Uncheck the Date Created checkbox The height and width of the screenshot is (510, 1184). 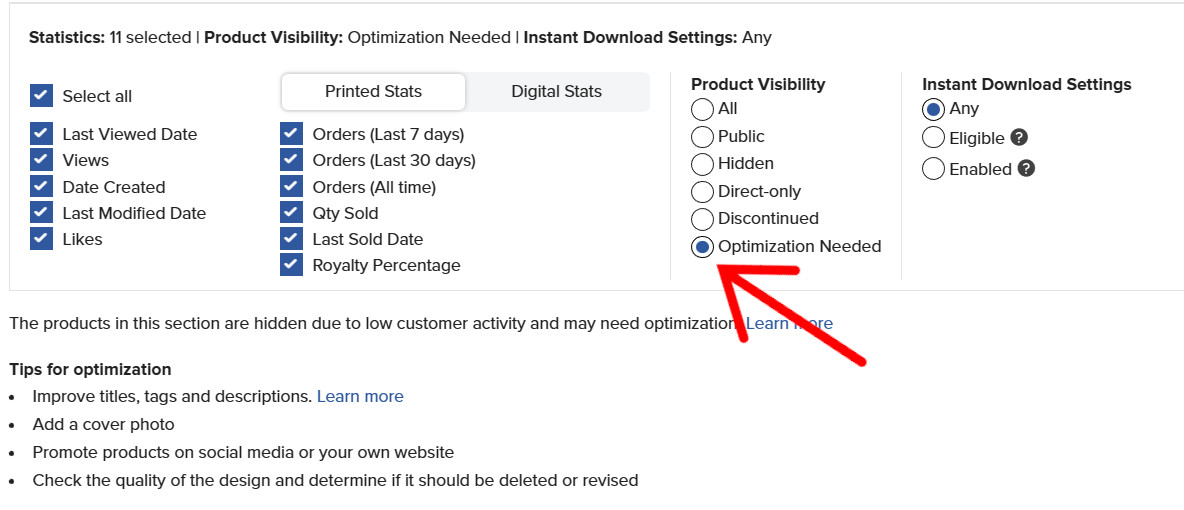point(42,187)
